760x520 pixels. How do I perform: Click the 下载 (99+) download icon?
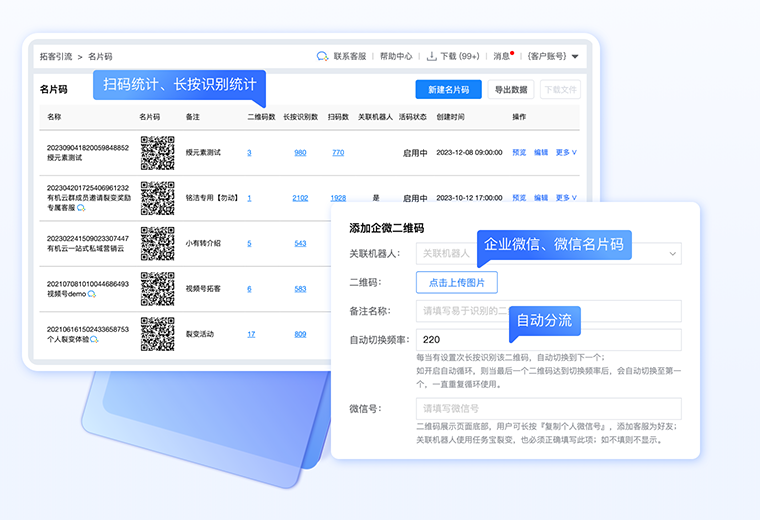click(432, 57)
